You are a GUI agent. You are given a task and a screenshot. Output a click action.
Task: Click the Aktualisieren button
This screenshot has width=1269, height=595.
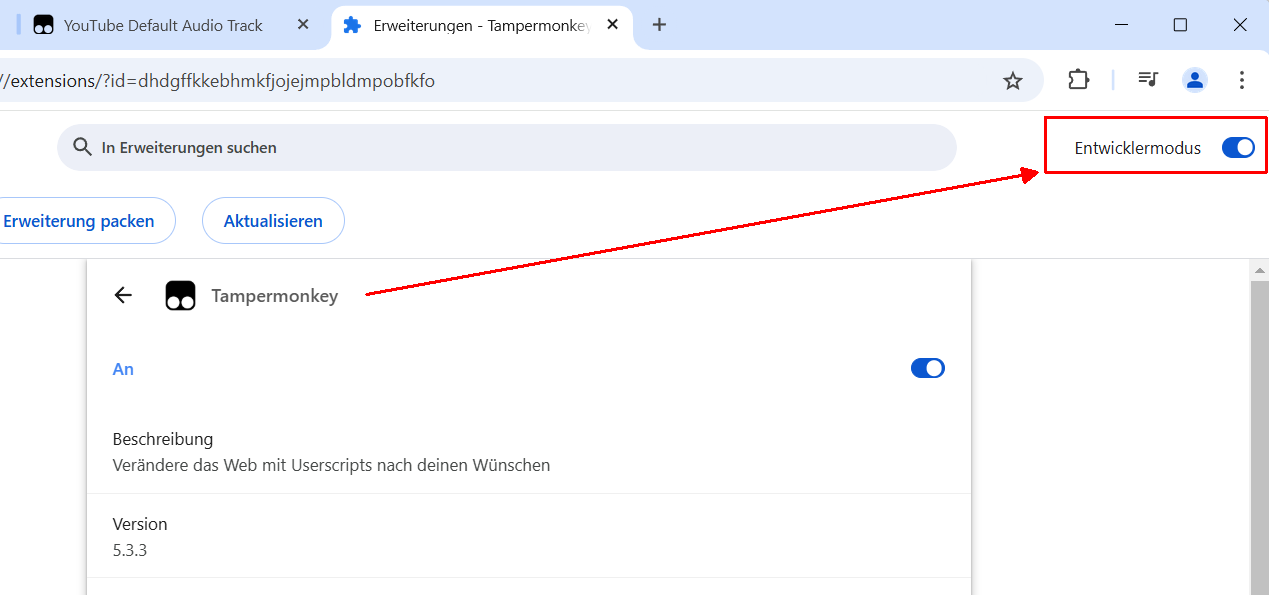(x=273, y=221)
